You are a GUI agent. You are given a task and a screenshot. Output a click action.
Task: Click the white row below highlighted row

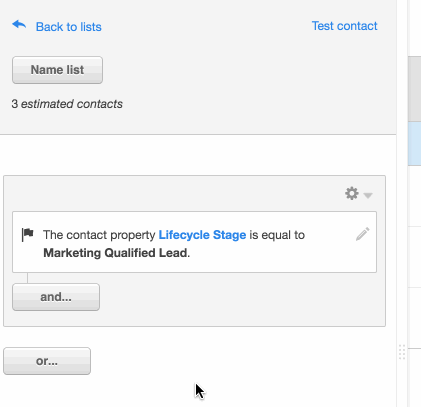[414, 196]
